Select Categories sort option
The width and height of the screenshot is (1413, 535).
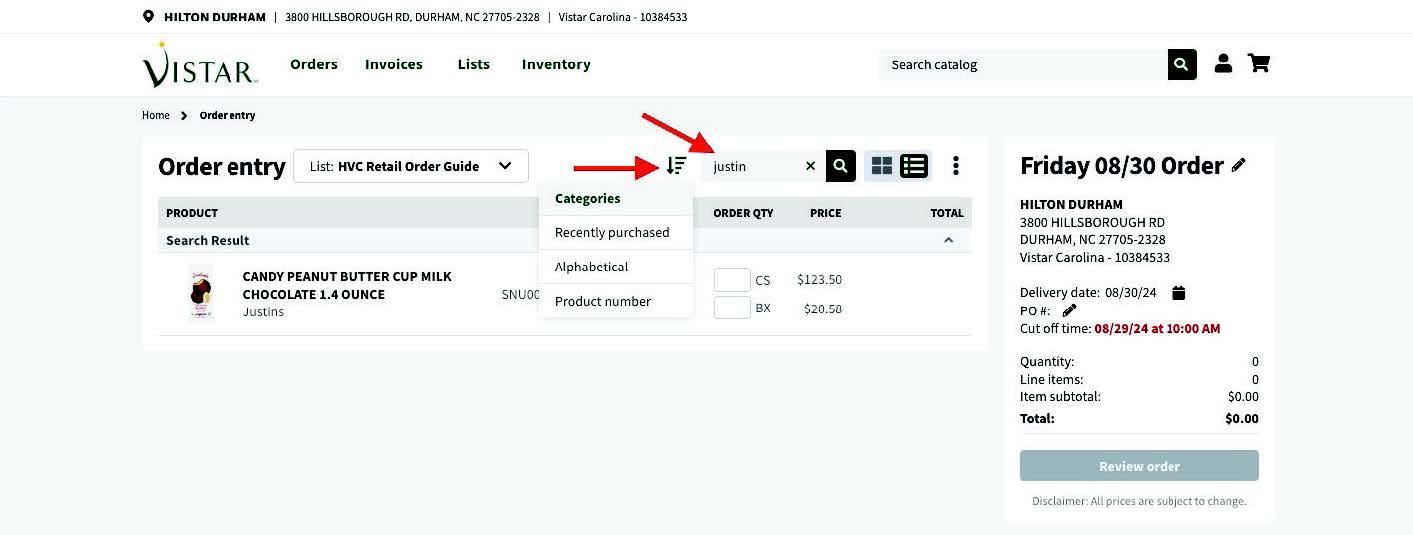point(616,198)
